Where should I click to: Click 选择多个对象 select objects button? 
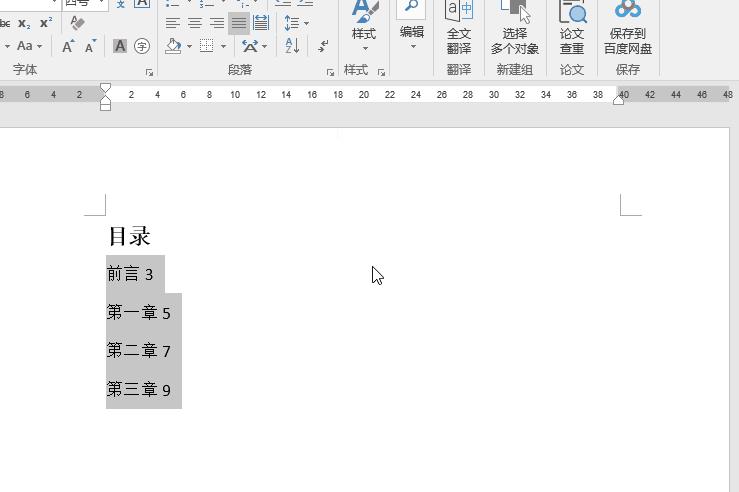click(515, 27)
